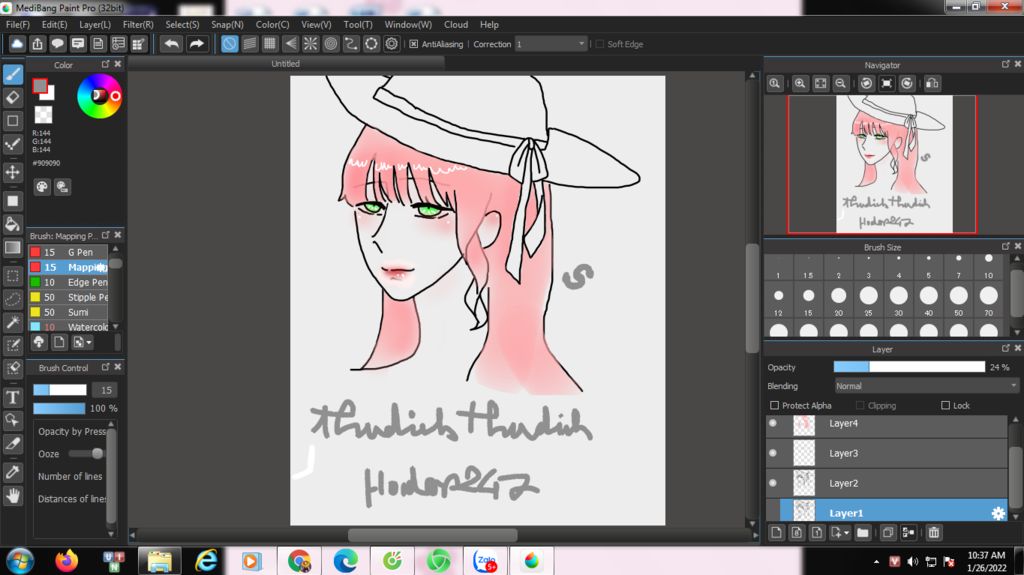The image size is (1024, 575).
Task: Enable radial snap guide
Action: click(x=310, y=44)
